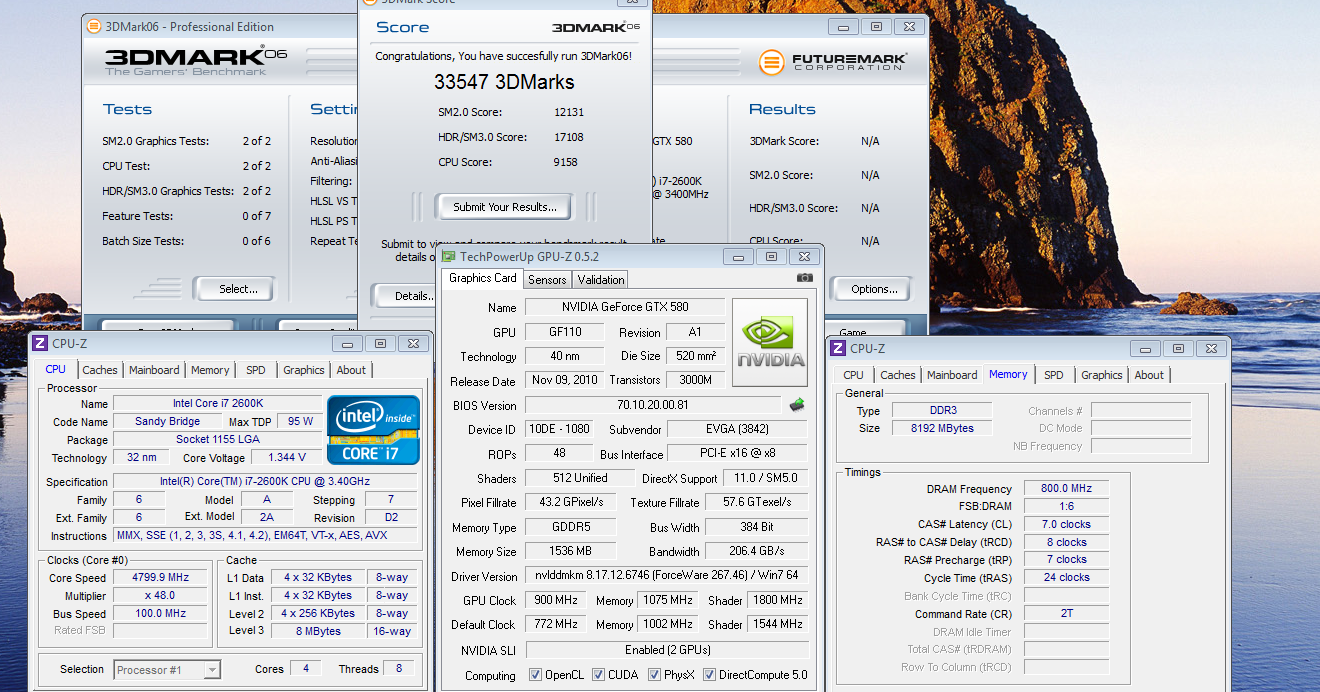Viewport: 1320px width, 692px height.
Task: Click the left CPU-Z window title icon
Action: (x=40, y=344)
